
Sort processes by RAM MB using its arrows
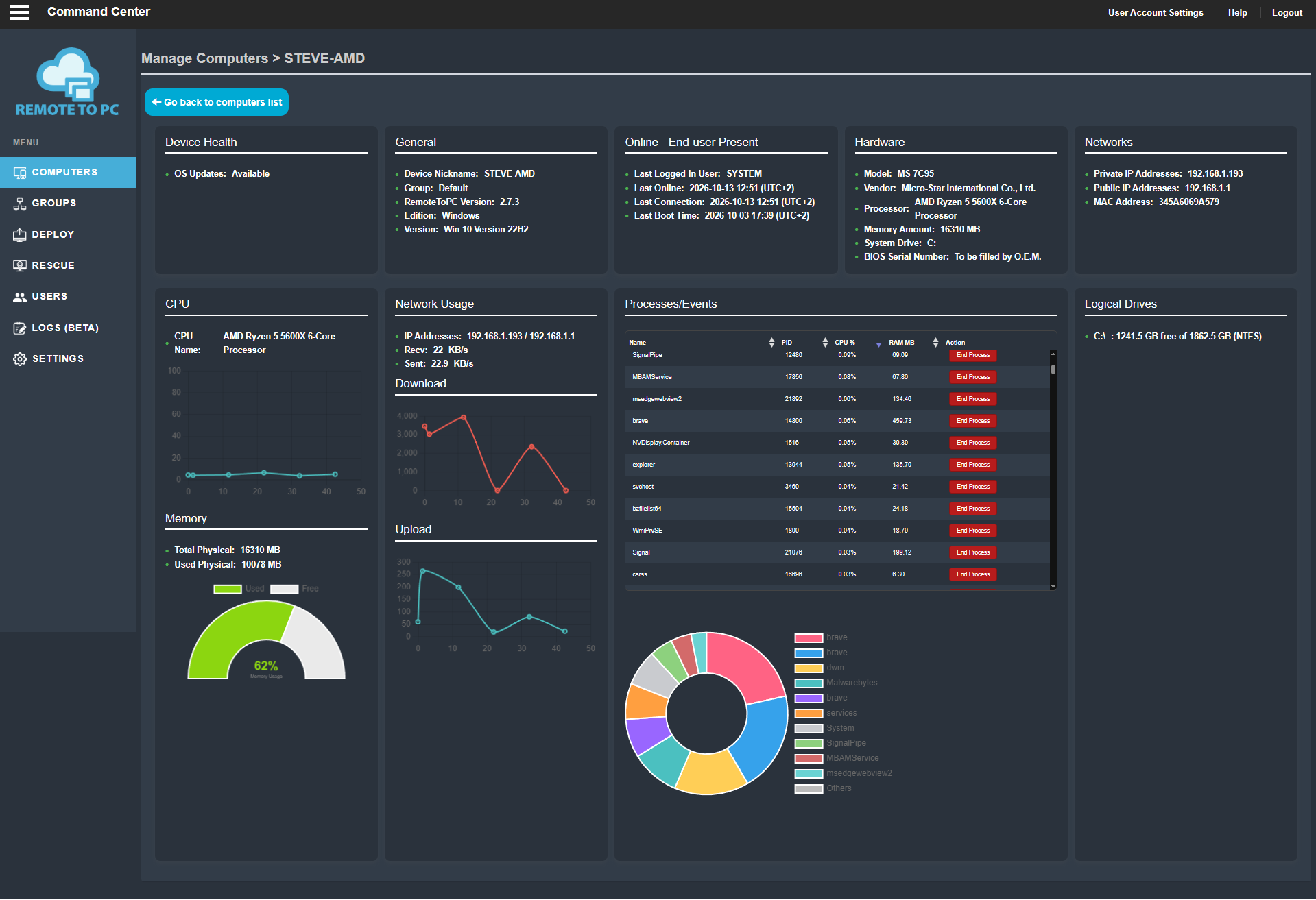(935, 343)
